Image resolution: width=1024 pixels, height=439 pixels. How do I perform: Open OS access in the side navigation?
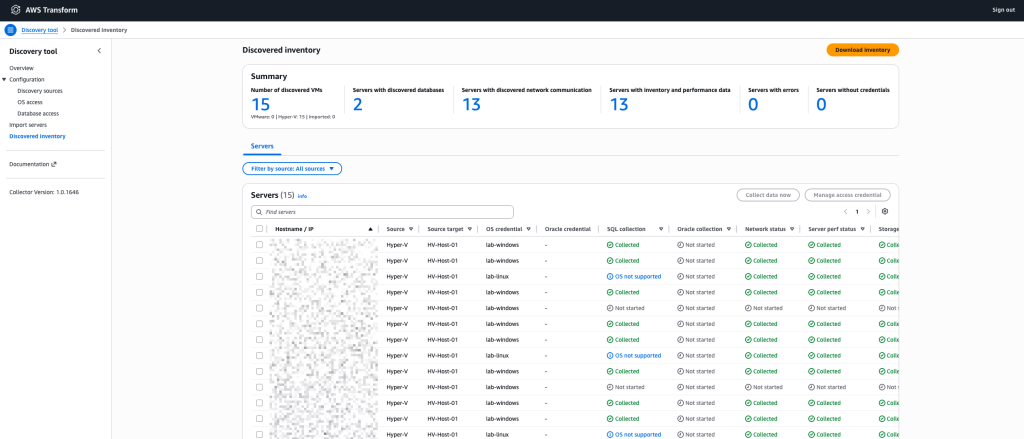(30, 102)
